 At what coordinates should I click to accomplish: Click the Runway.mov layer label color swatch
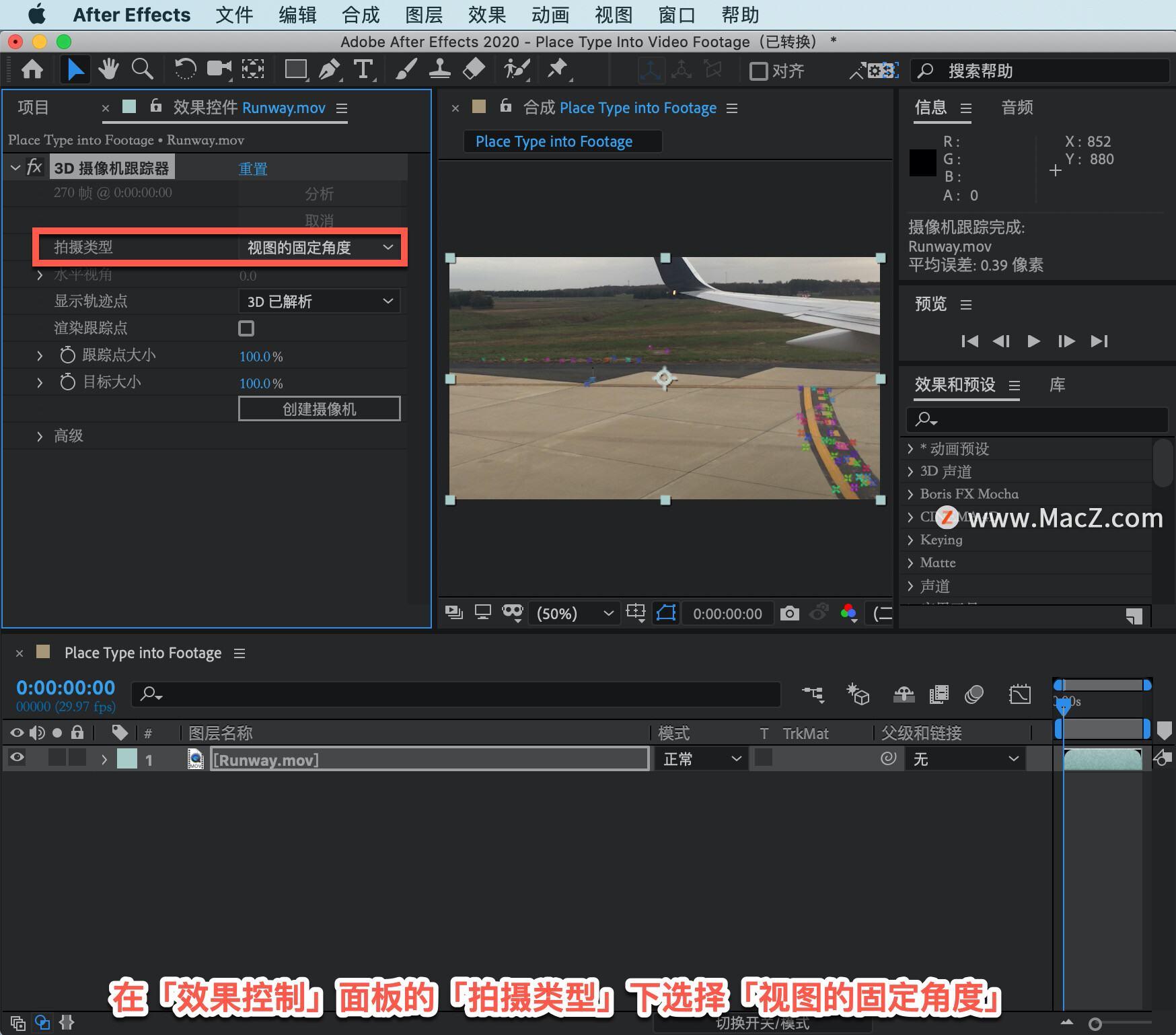coord(126,759)
